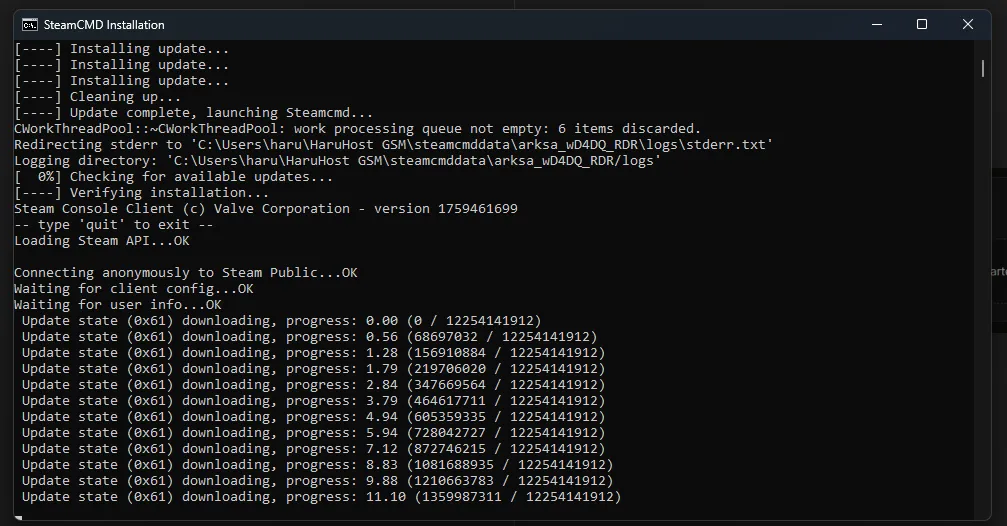Click 'Checking for available updates...' line
Viewport: 1007px width, 526px height.
pos(173,177)
